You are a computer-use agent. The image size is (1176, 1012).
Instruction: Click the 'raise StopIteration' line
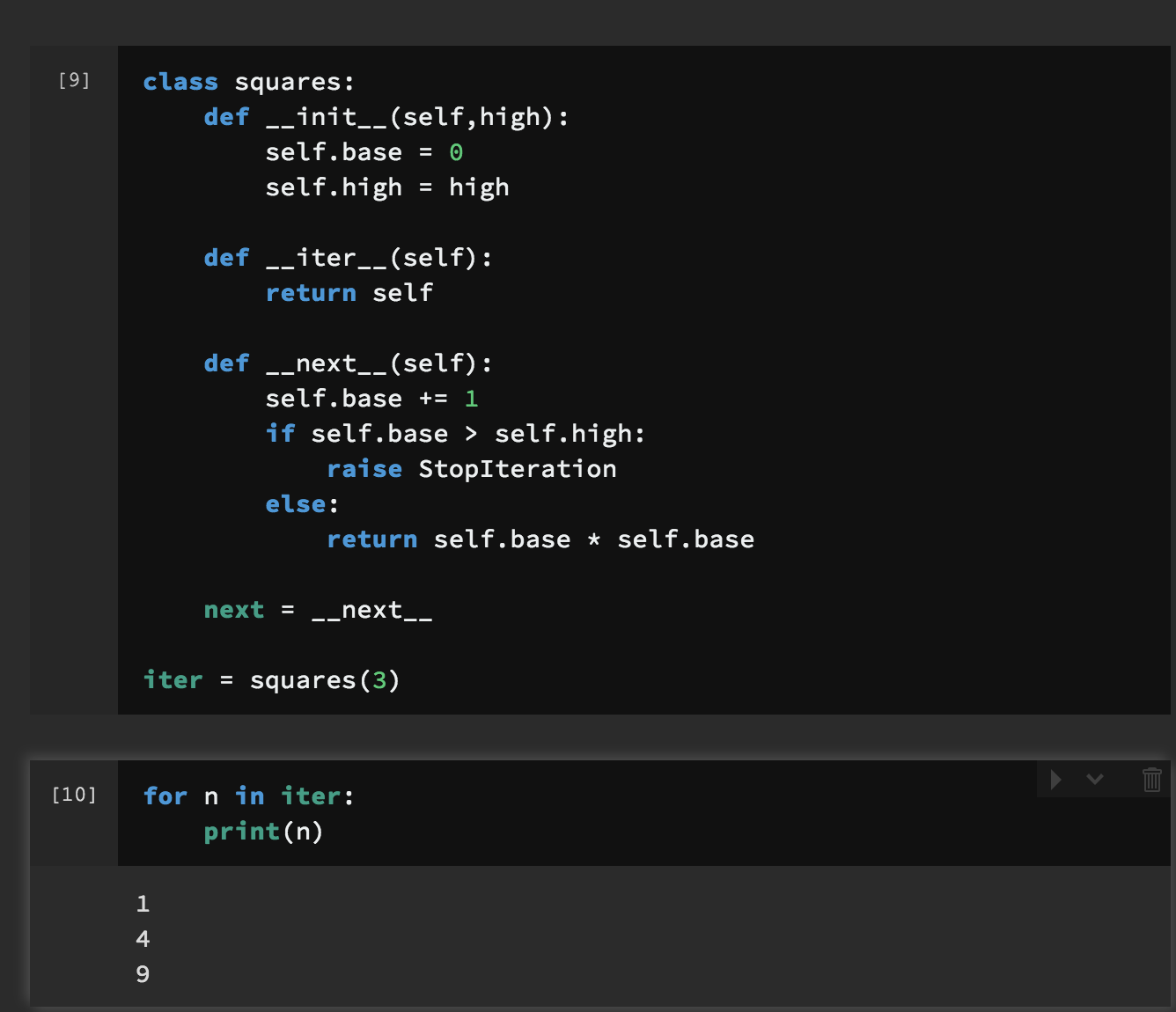coord(472,469)
